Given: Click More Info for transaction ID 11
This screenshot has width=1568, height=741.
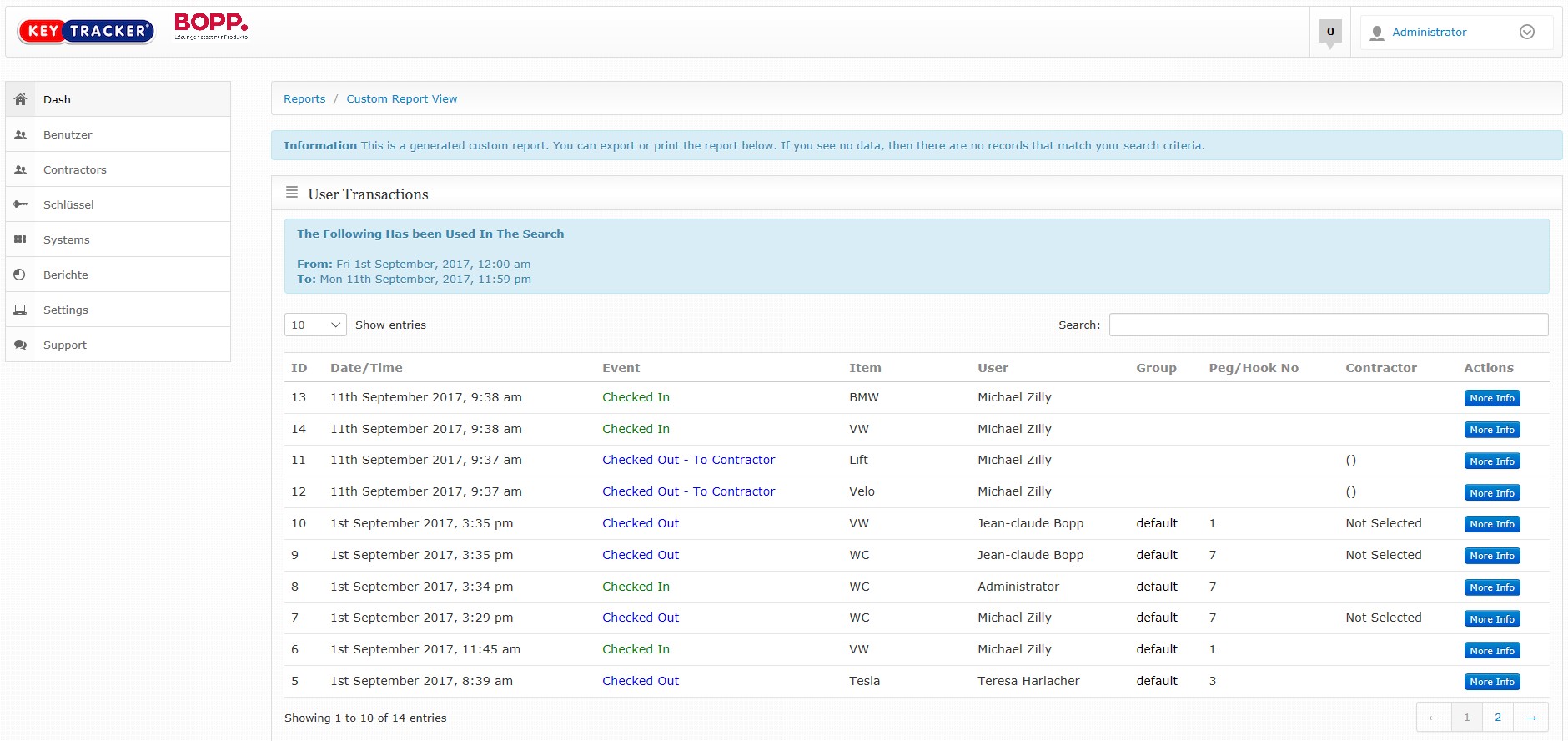Looking at the screenshot, I should coord(1492,461).
